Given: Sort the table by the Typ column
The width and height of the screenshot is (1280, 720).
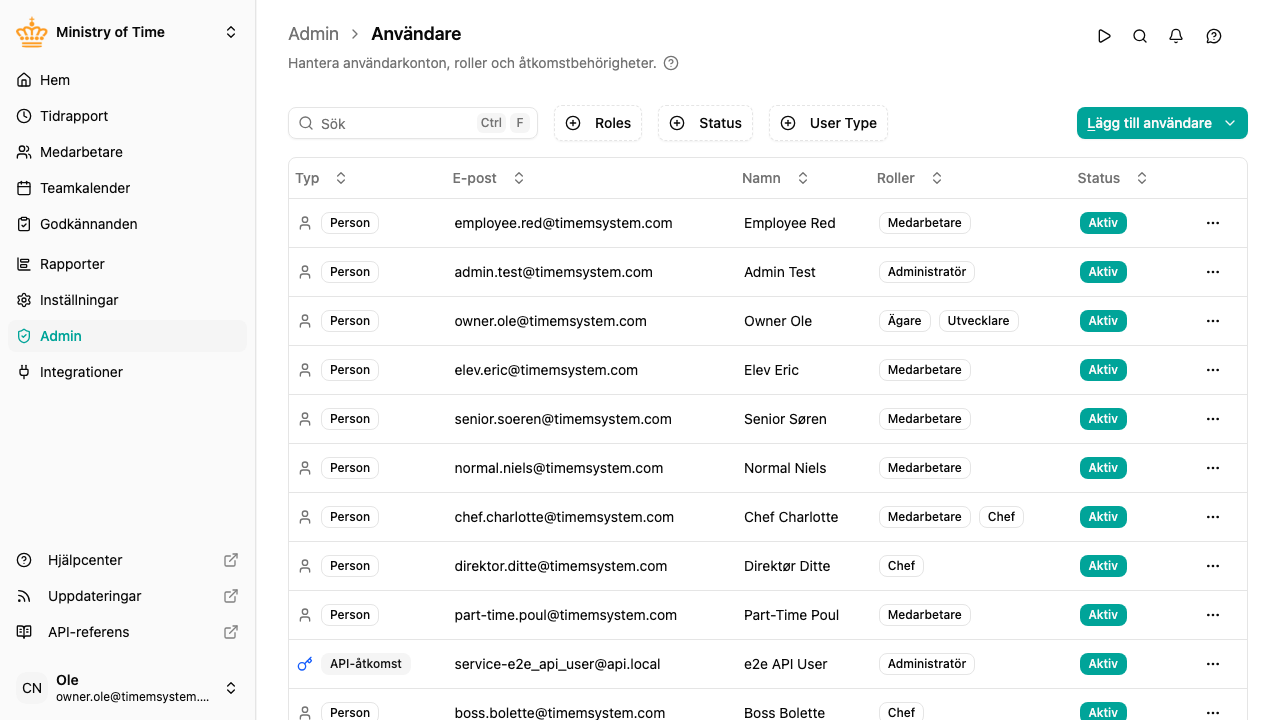Looking at the screenshot, I should pos(321,178).
